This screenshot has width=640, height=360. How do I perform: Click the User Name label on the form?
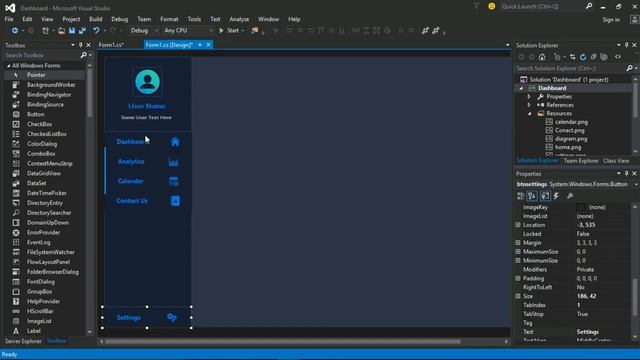pyautogui.click(x=147, y=106)
